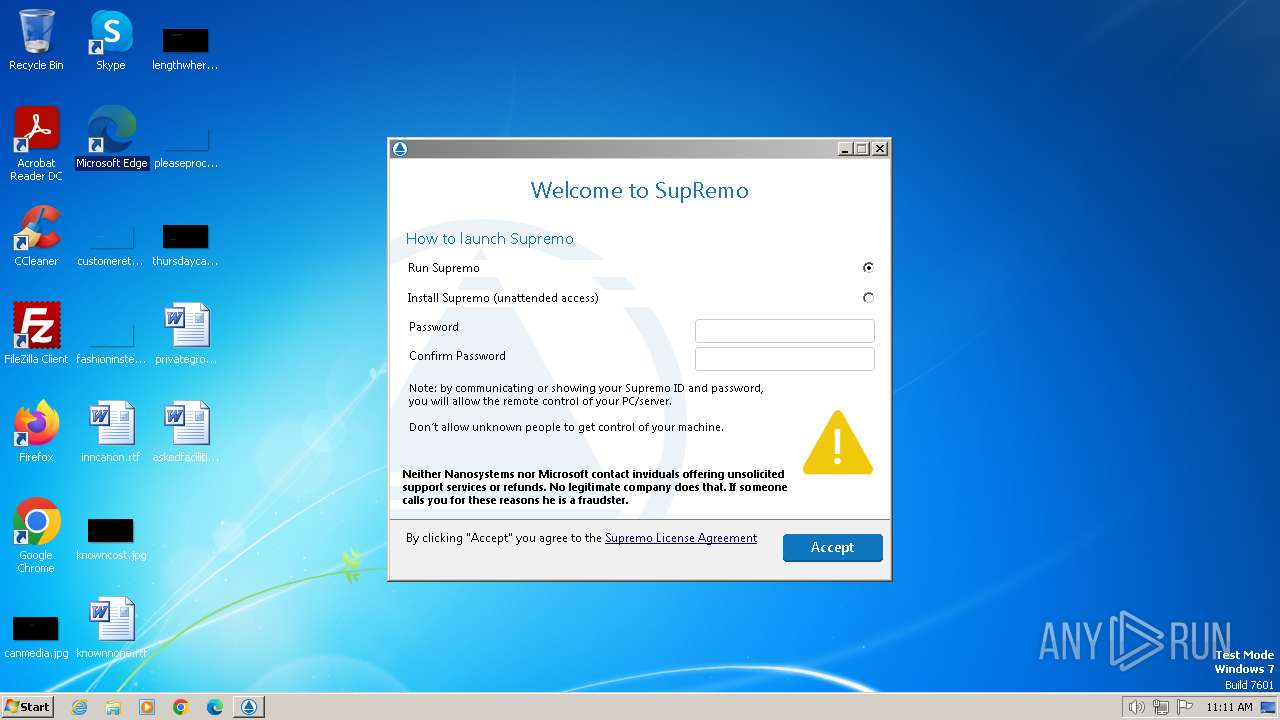Screen dimensions: 1280x720
Task: Select the pleaseproc... desktop file
Action: (186, 146)
